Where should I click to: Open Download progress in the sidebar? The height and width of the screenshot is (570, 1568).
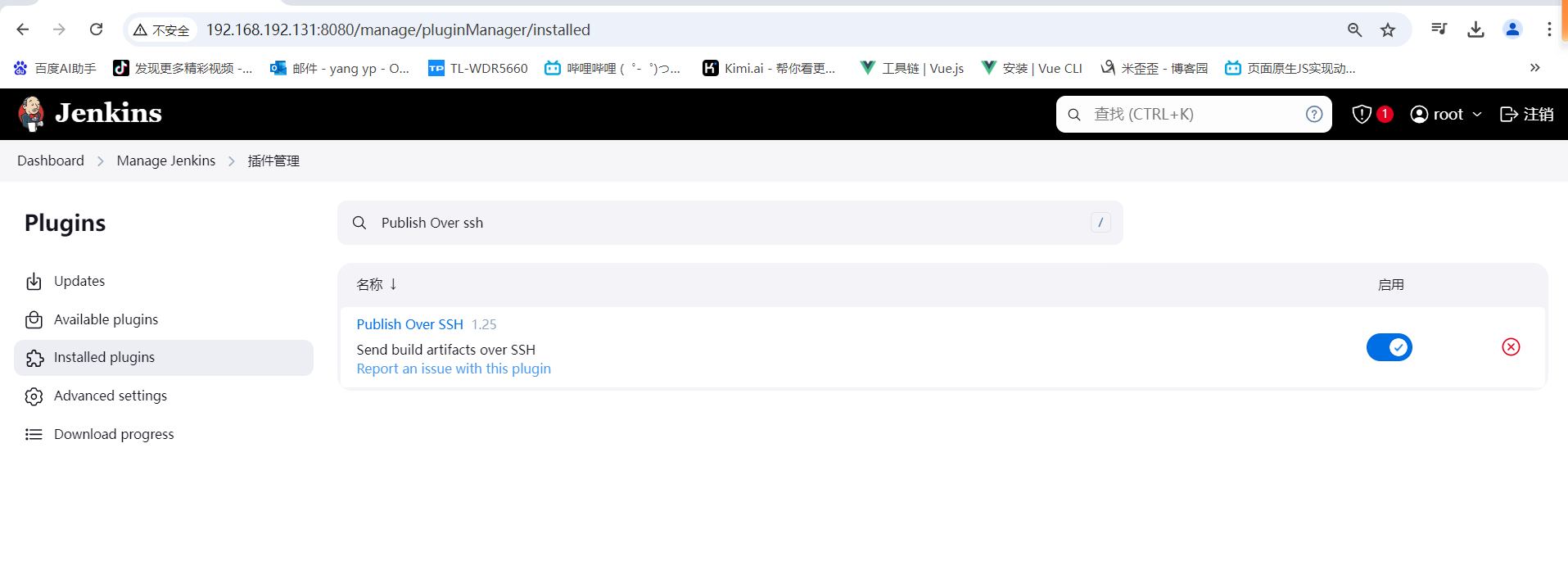164,434
